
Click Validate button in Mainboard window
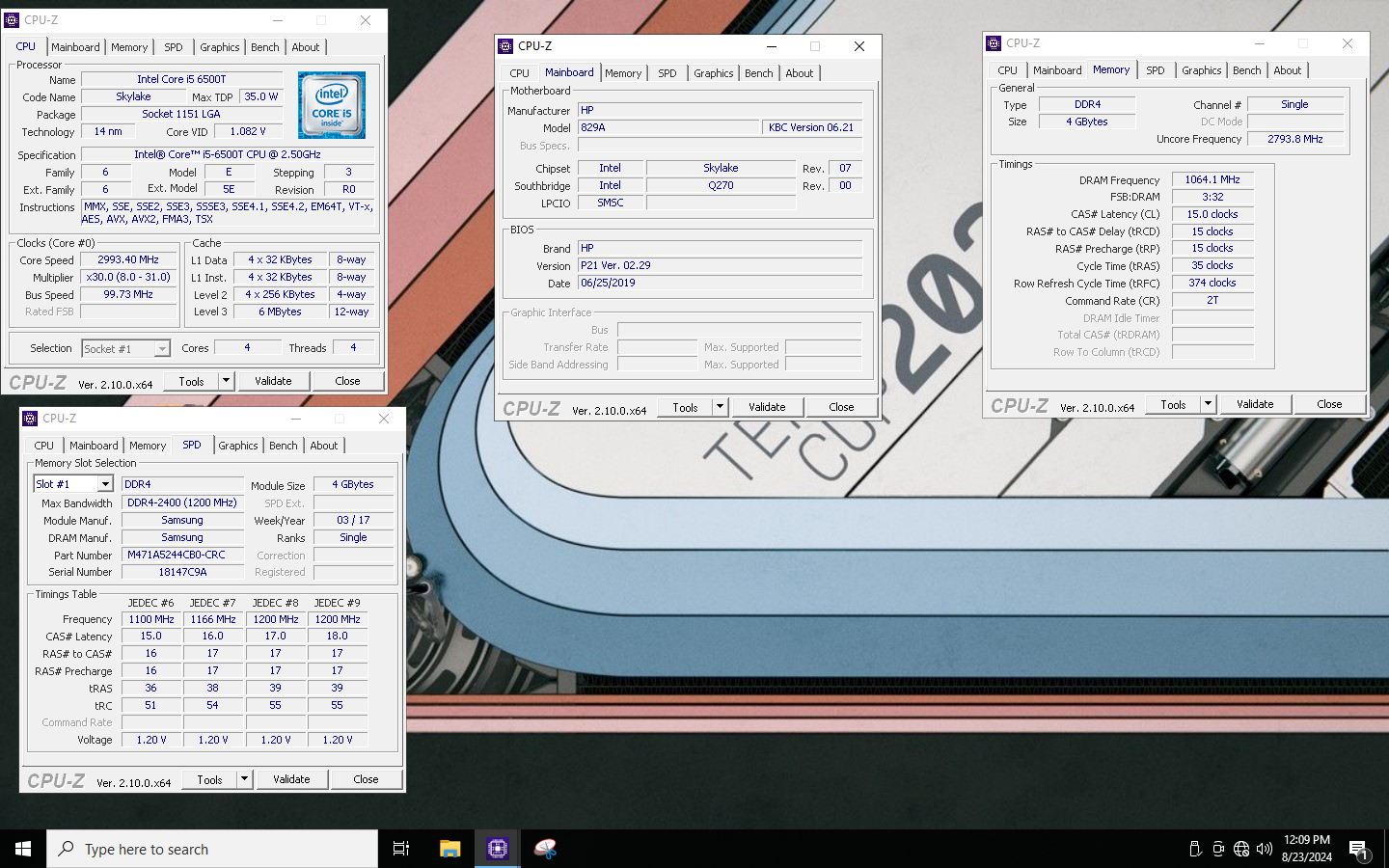point(767,407)
